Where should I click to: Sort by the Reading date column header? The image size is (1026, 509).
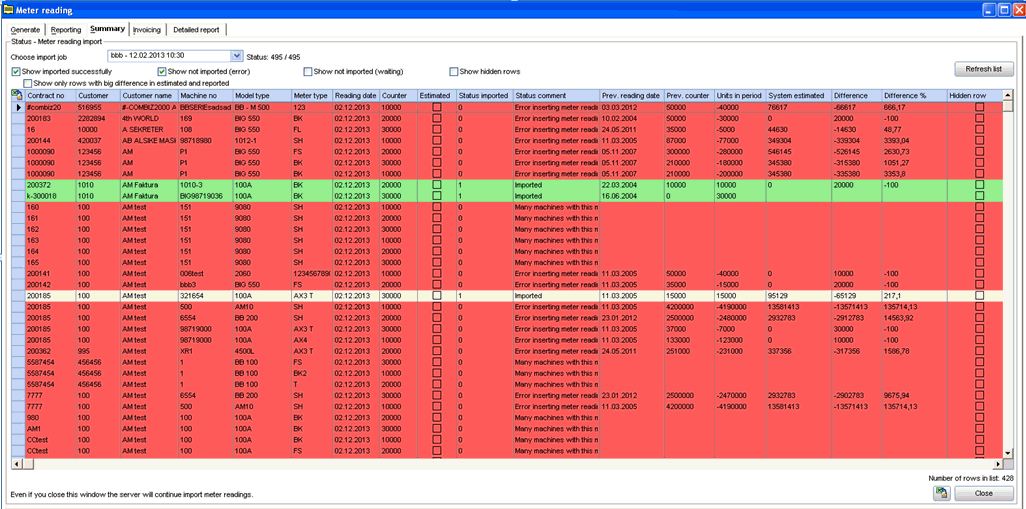click(x=355, y=95)
